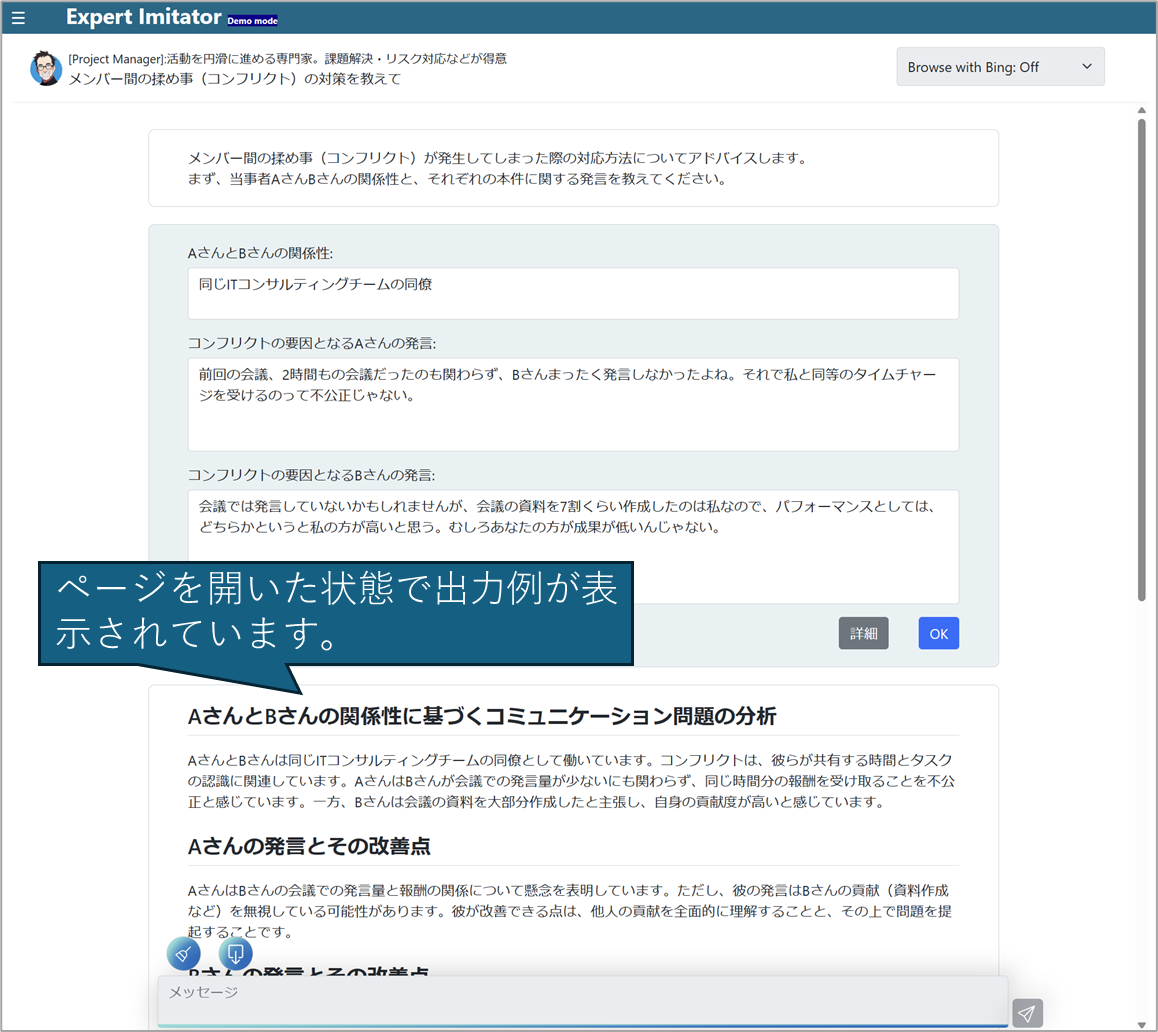1158x1032 pixels.
Task: Click the scrollbar up arrow
Action: [1142, 110]
